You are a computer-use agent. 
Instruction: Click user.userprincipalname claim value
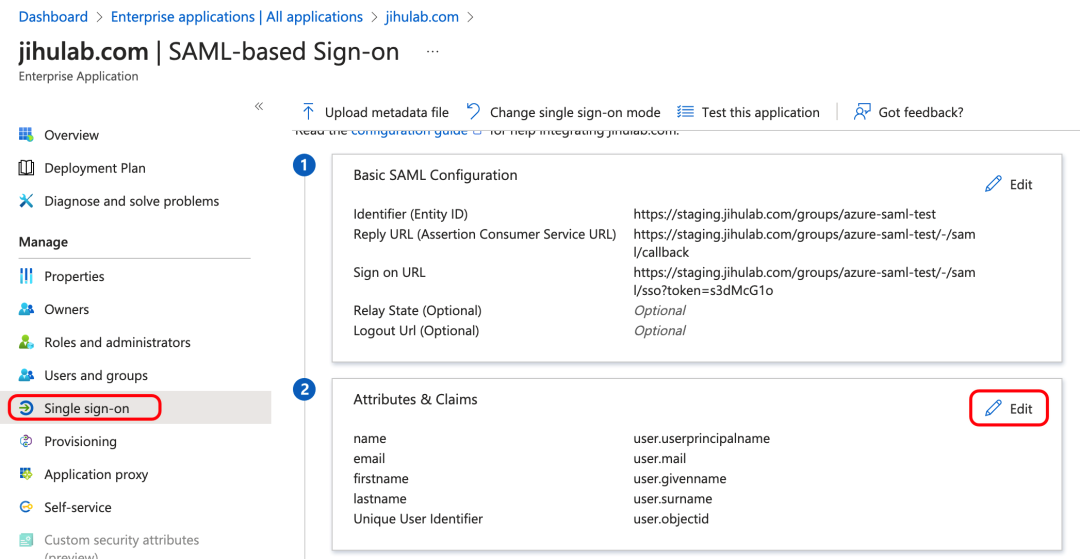(701, 439)
